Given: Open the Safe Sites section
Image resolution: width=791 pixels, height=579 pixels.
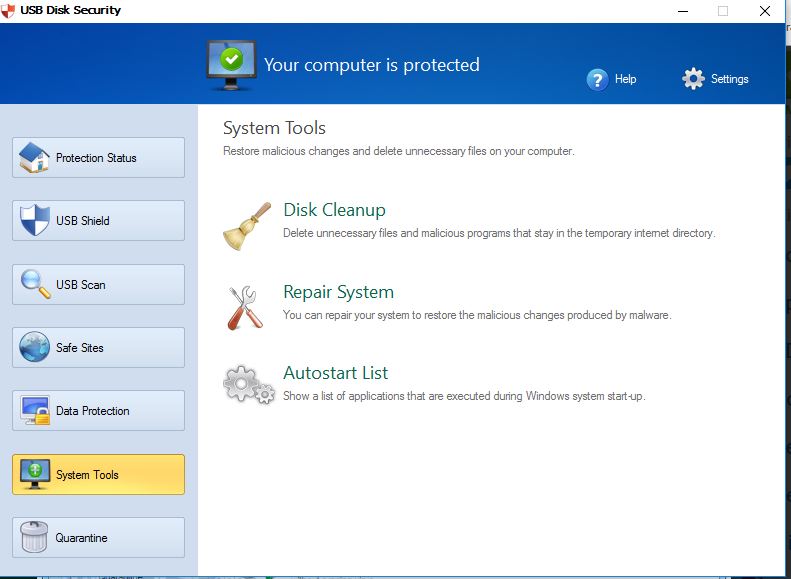Looking at the screenshot, I should (98, 348).
